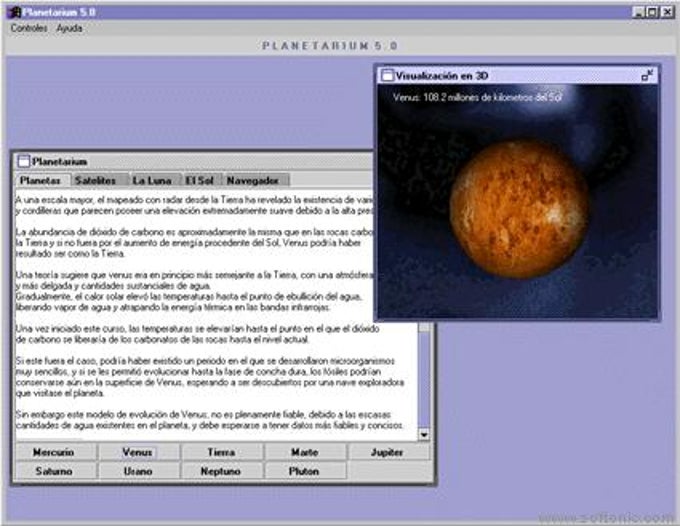View the Urano planet
680x526 pixels.
(137, 471)
